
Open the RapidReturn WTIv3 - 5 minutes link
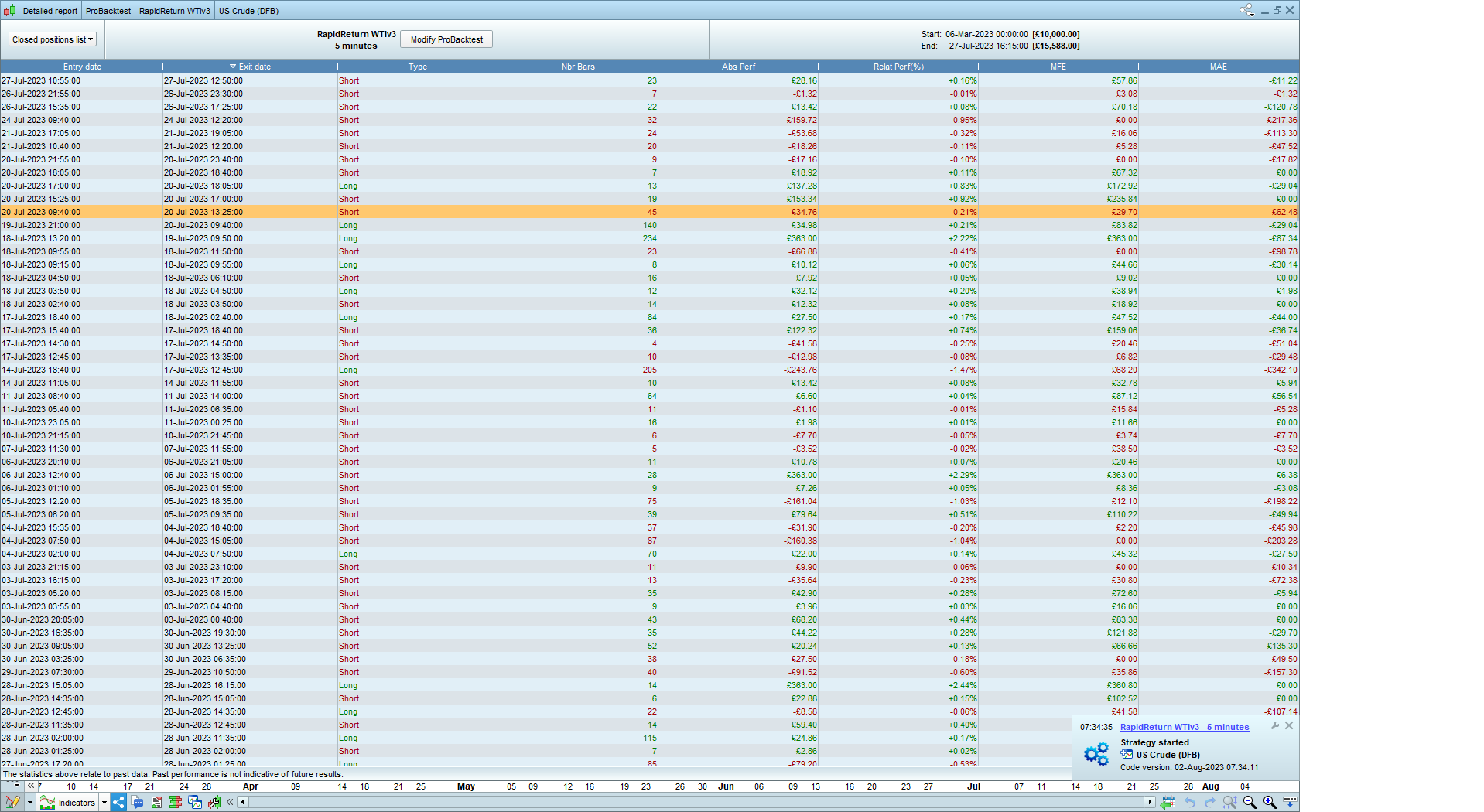1185,727
